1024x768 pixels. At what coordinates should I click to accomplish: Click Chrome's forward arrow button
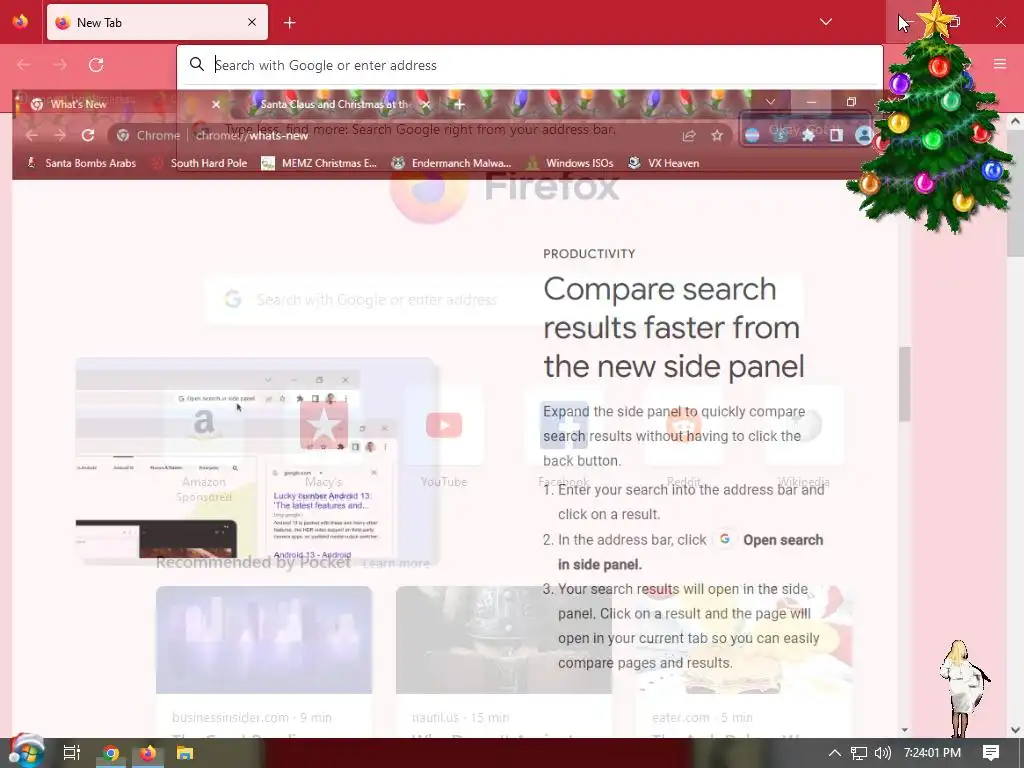point(60,135)
